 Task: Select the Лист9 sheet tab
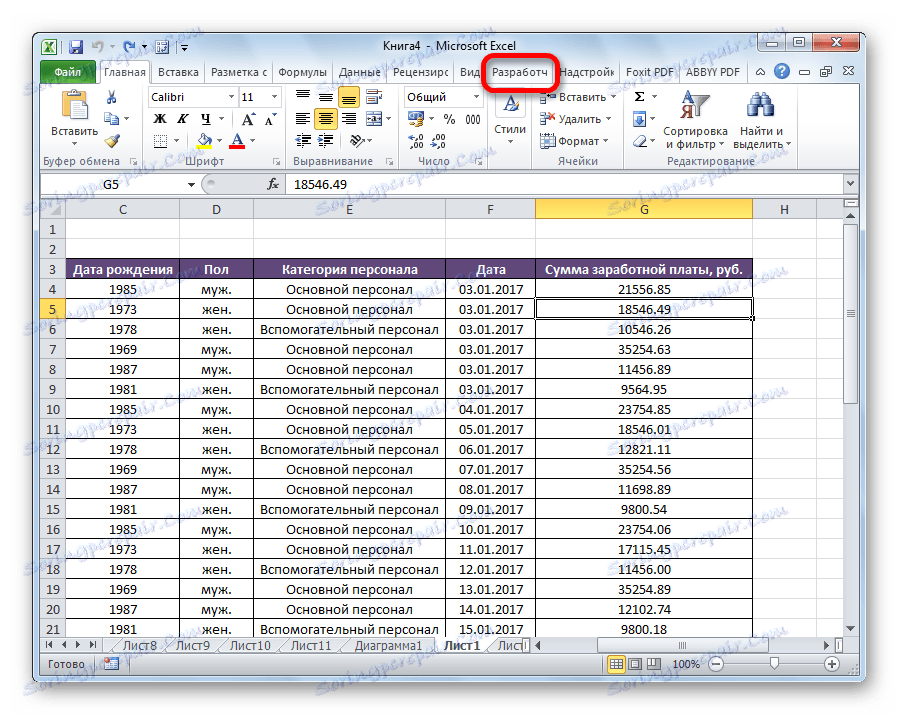point(193,646)
